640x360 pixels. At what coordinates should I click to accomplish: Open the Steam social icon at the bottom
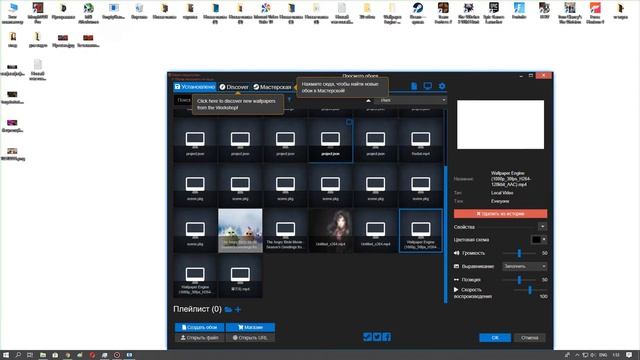pyautogui.click(x=367, y=337)
